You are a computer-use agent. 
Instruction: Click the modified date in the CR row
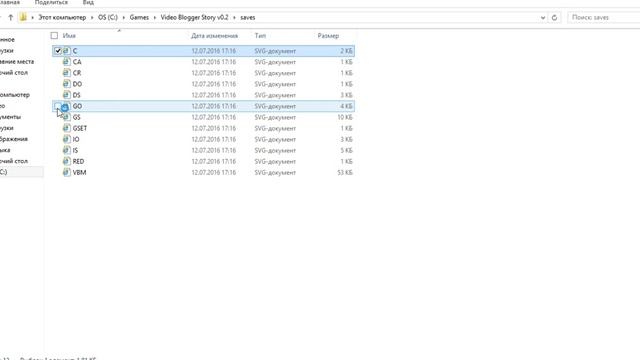click(214, 73)
